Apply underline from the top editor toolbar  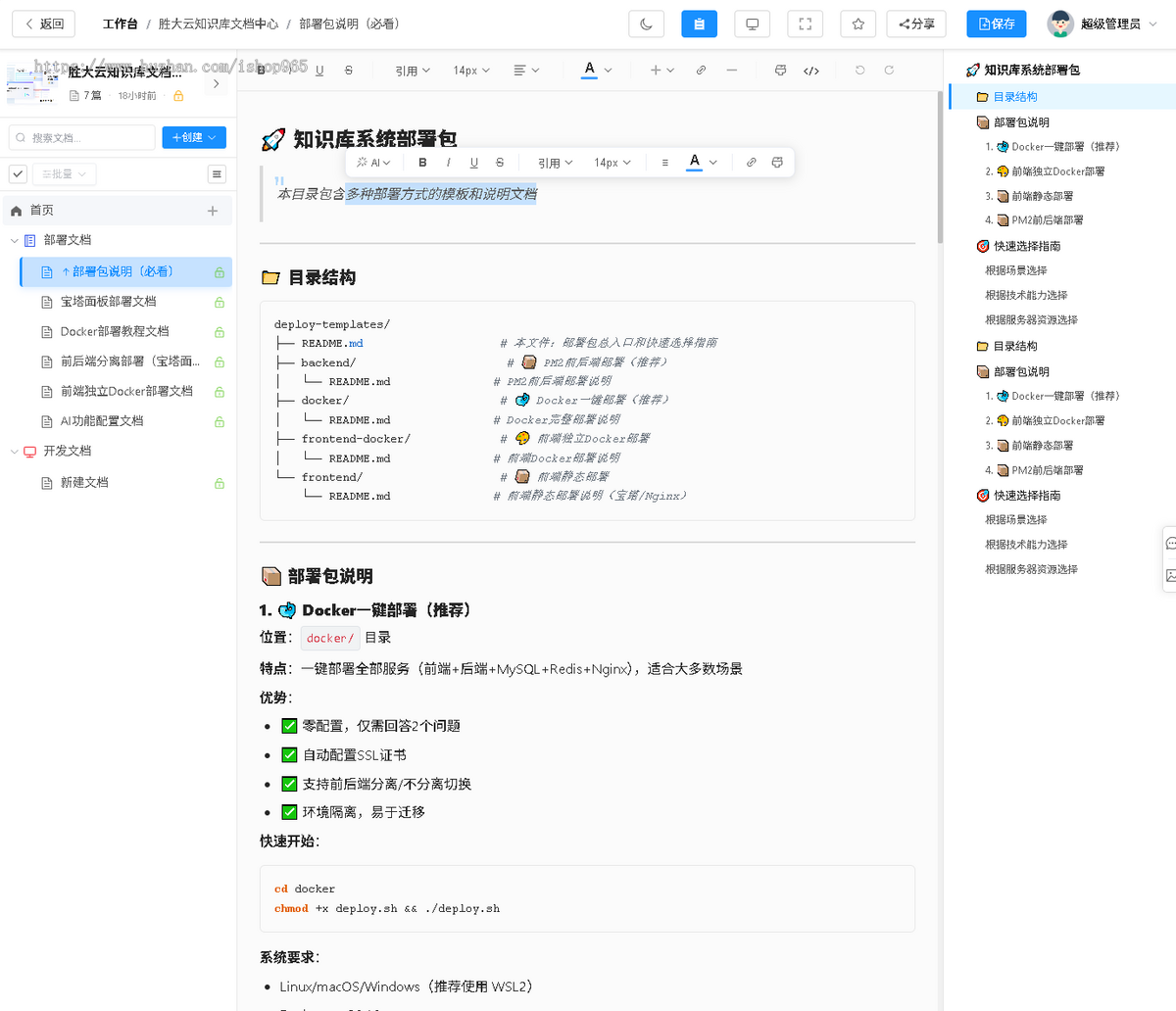[x=319, y=71]
